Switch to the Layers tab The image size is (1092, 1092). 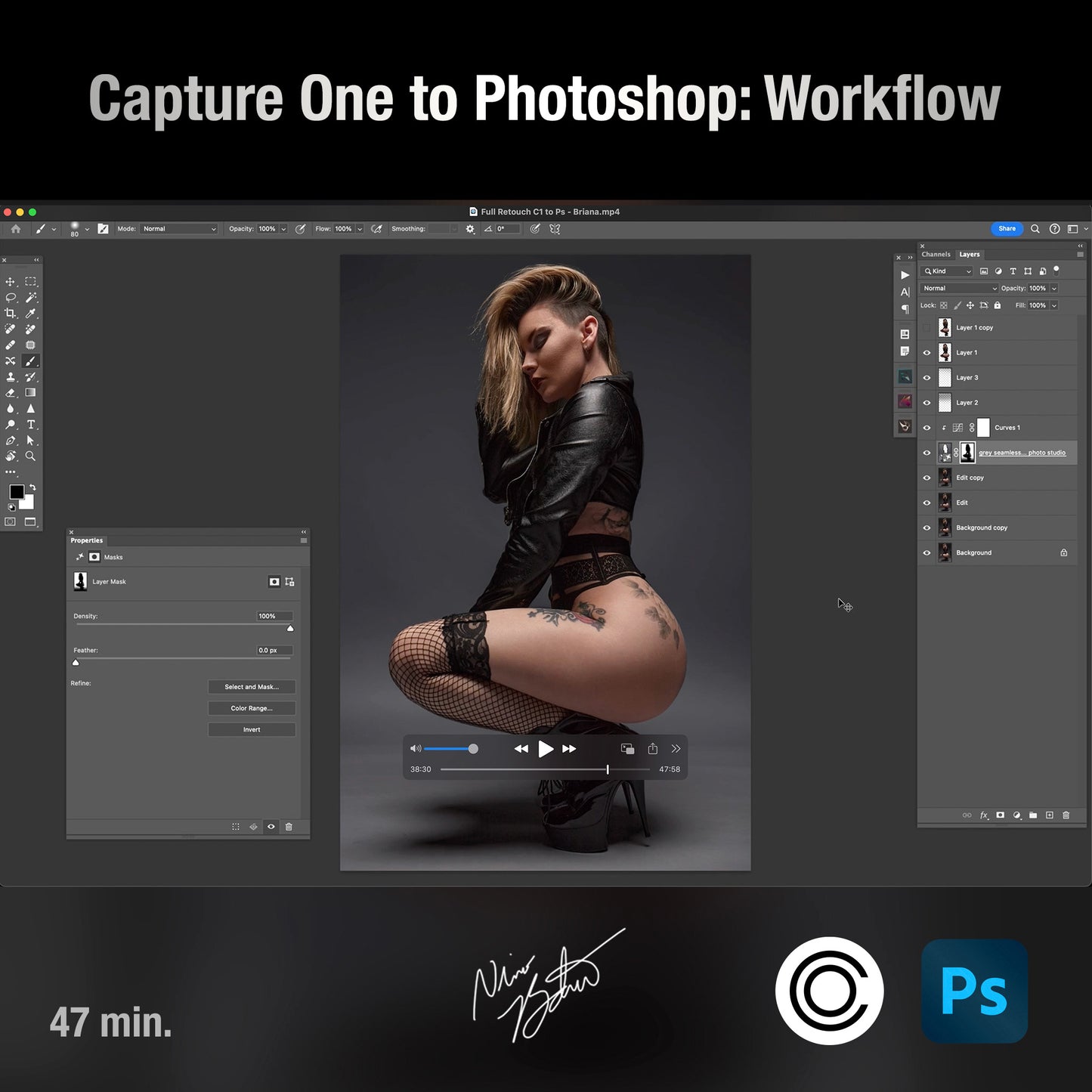coord(970,254)
